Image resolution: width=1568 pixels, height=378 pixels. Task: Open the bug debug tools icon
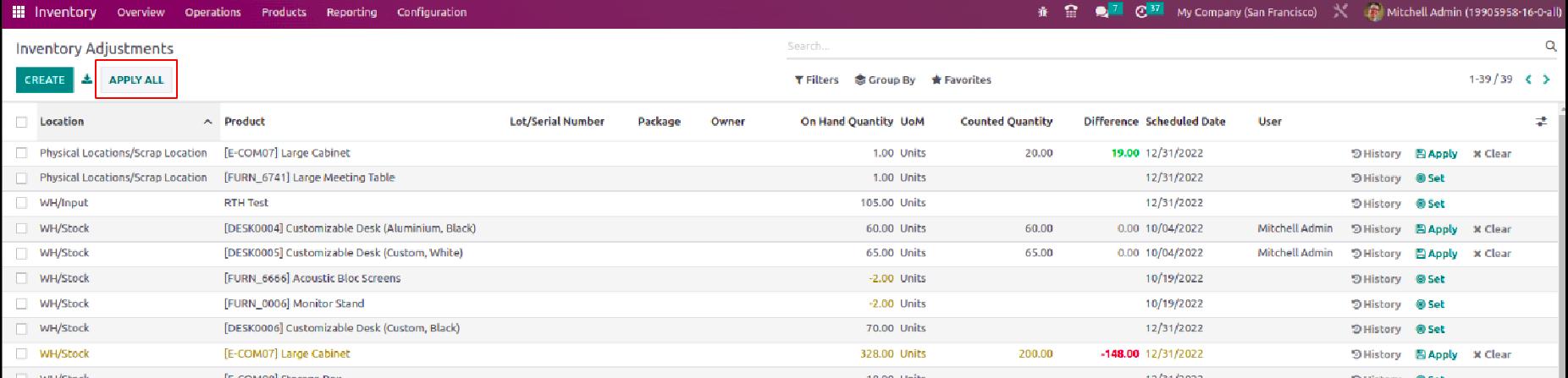(x=1042, y=12)
